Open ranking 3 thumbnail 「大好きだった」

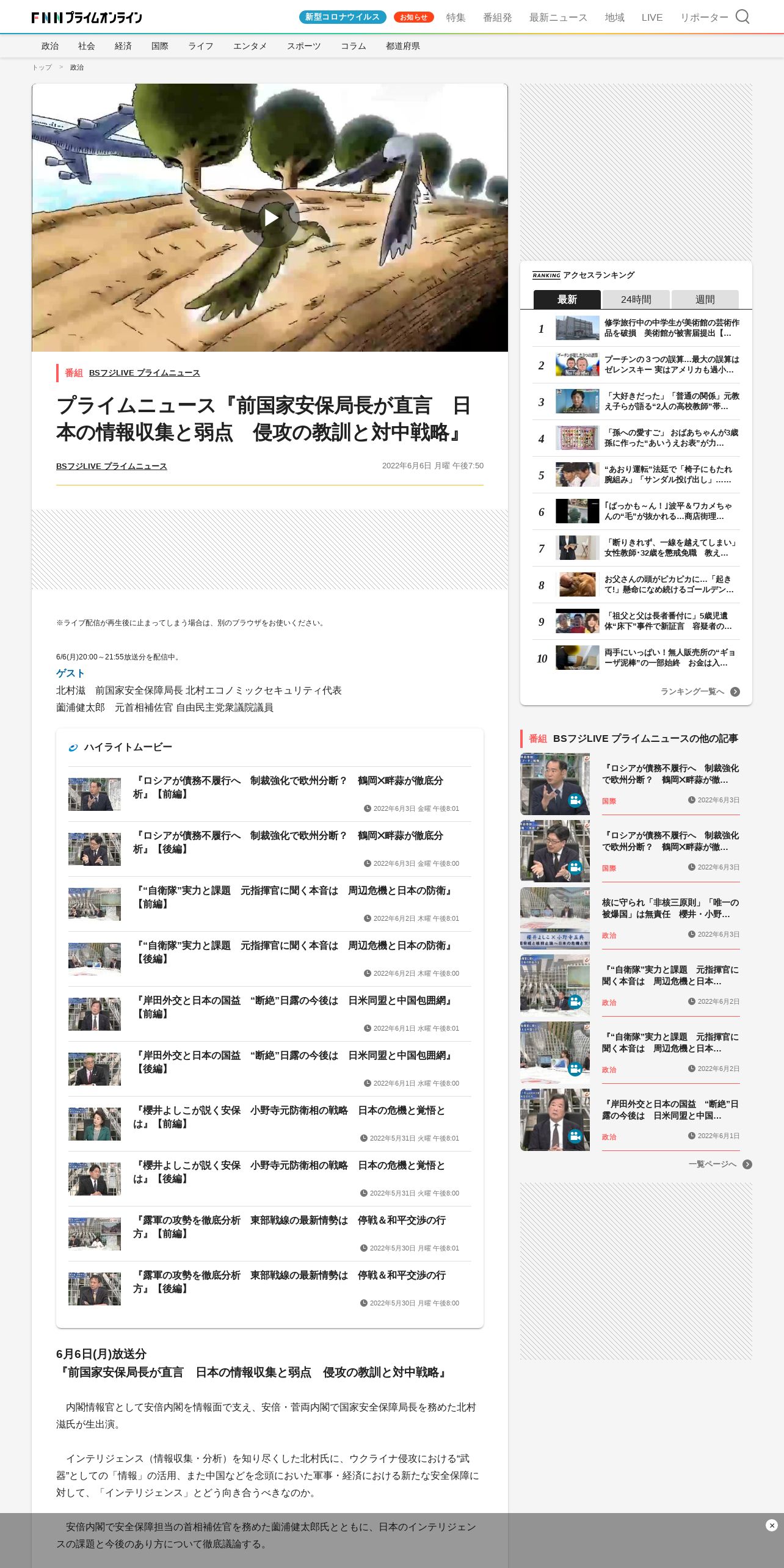(x=578, y=401)
